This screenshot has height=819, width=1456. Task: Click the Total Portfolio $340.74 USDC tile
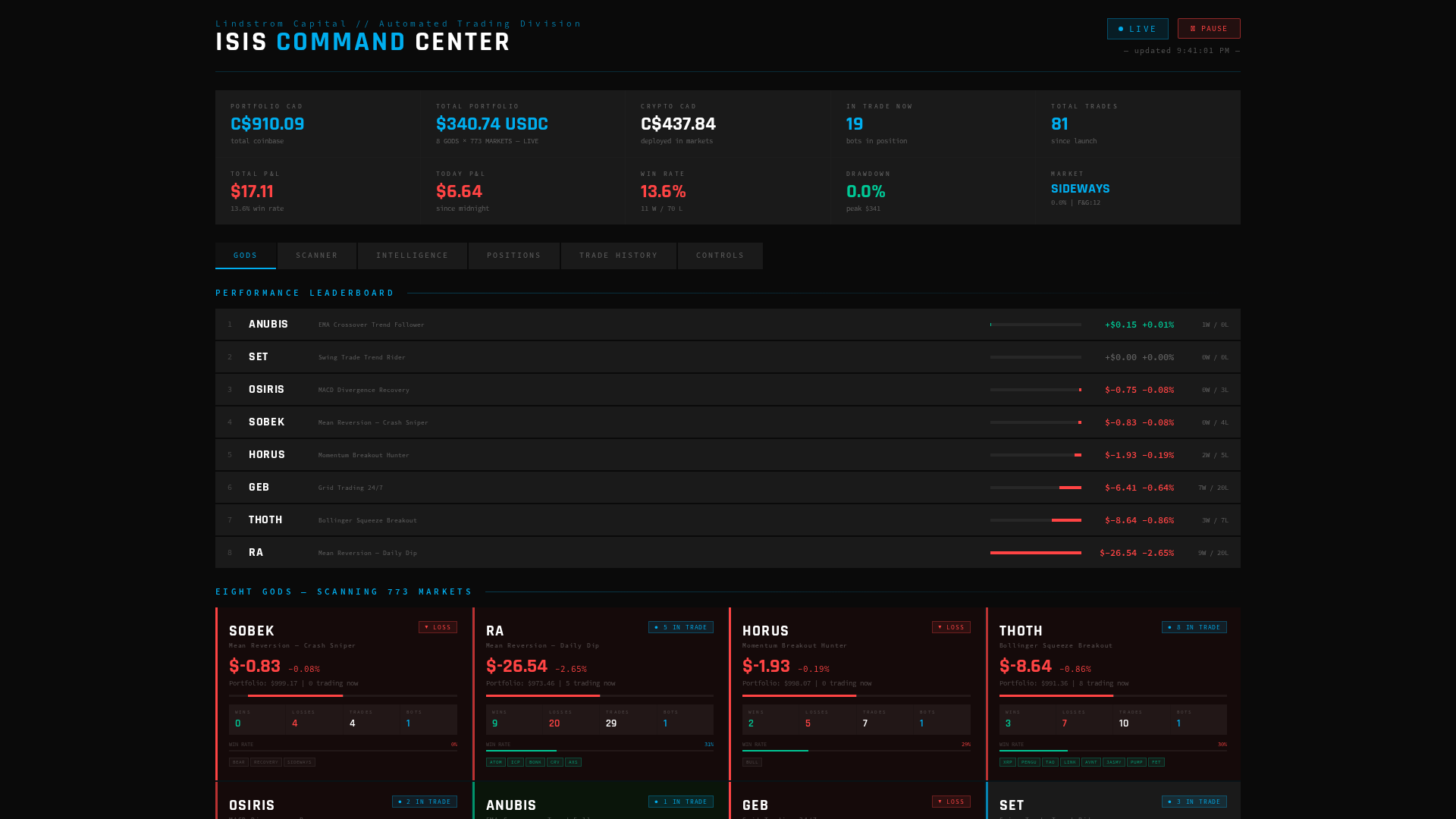tap(523, 124)
